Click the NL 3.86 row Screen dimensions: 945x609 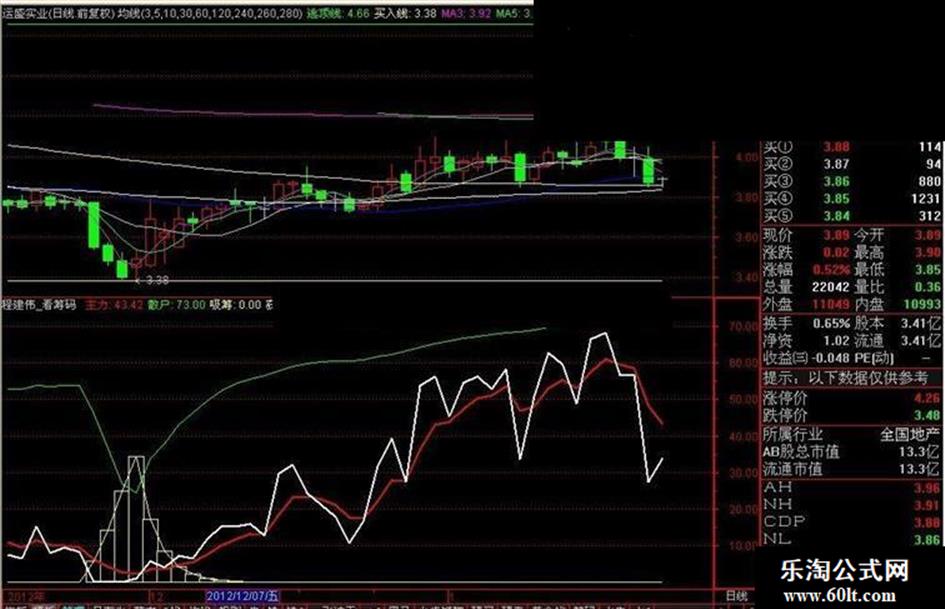click(x=852, y=539)
